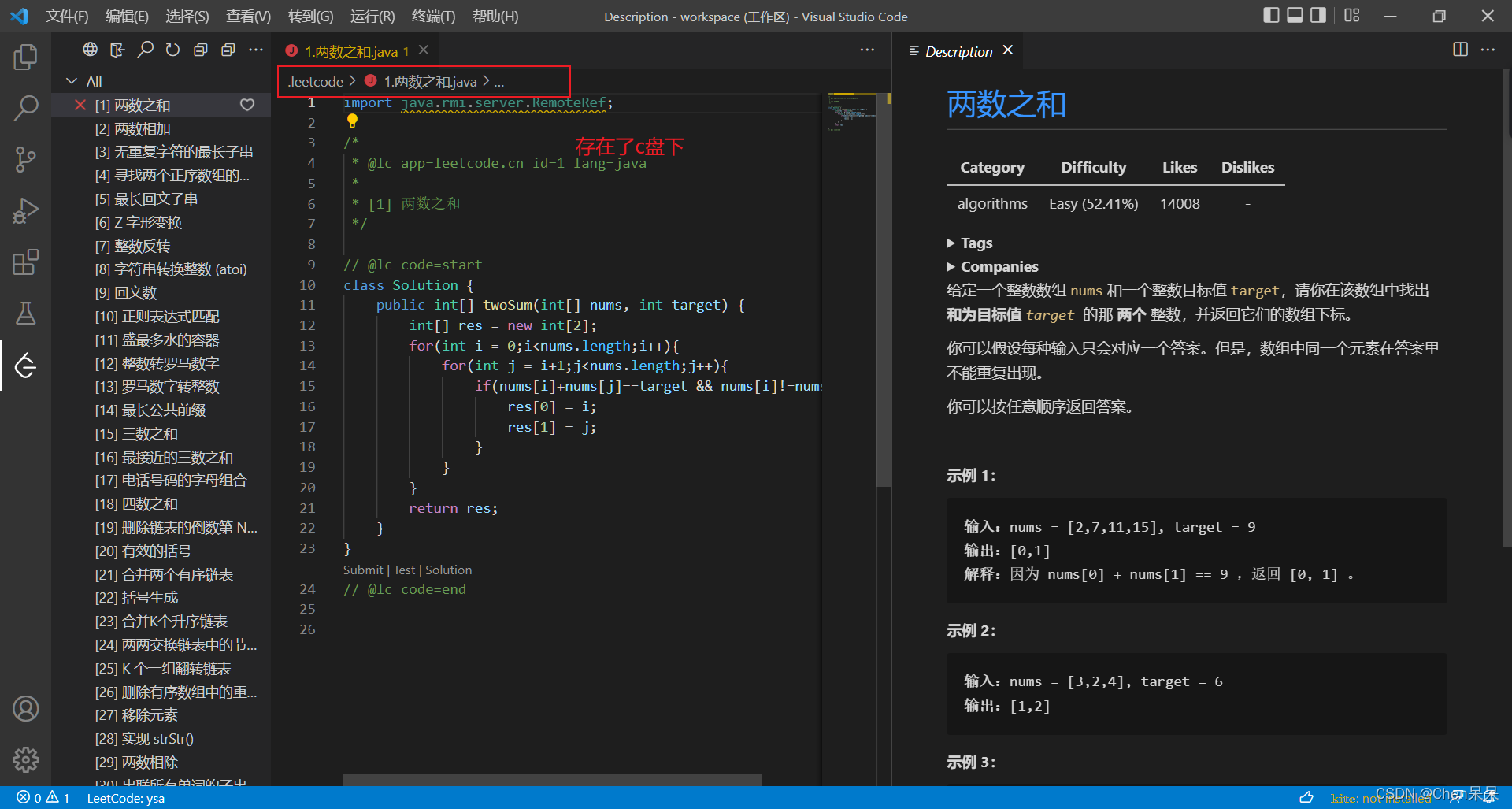Switch to the Description tab
This screenshot has height=809, width=1512.
coord(958,51)
